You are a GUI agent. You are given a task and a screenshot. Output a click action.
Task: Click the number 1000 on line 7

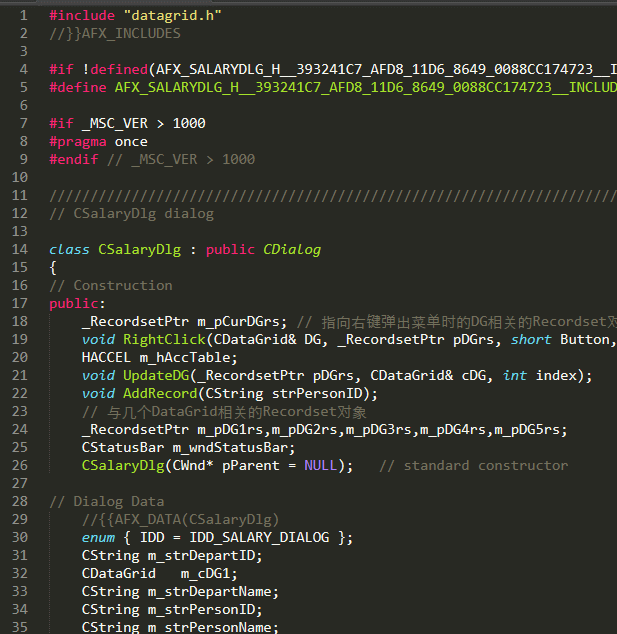click(x=189, y=124)
